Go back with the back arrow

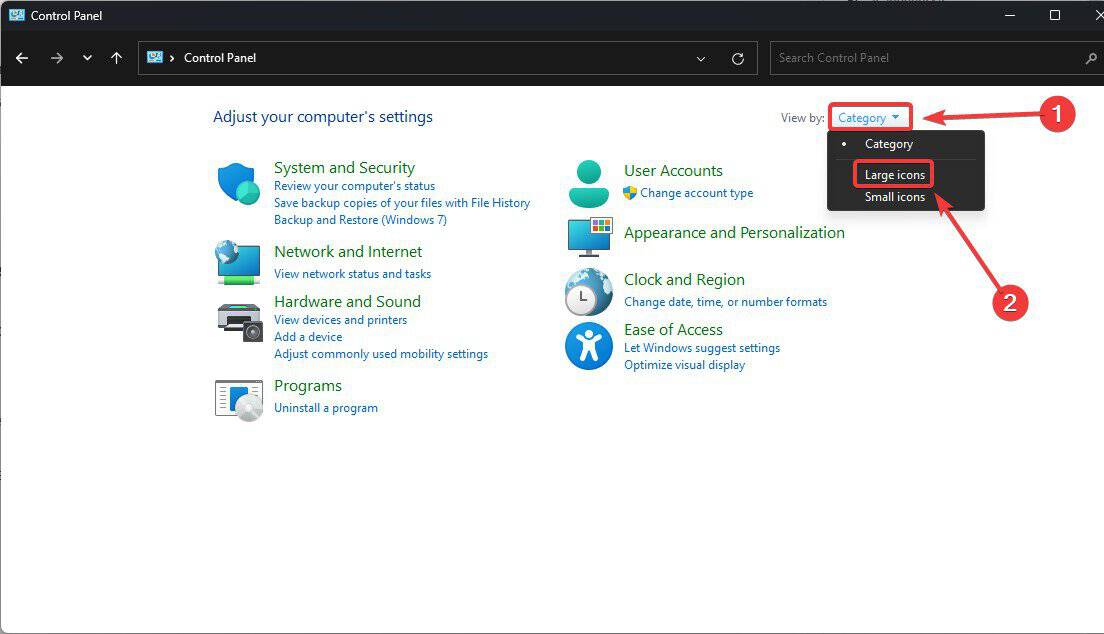click(22, 58)
